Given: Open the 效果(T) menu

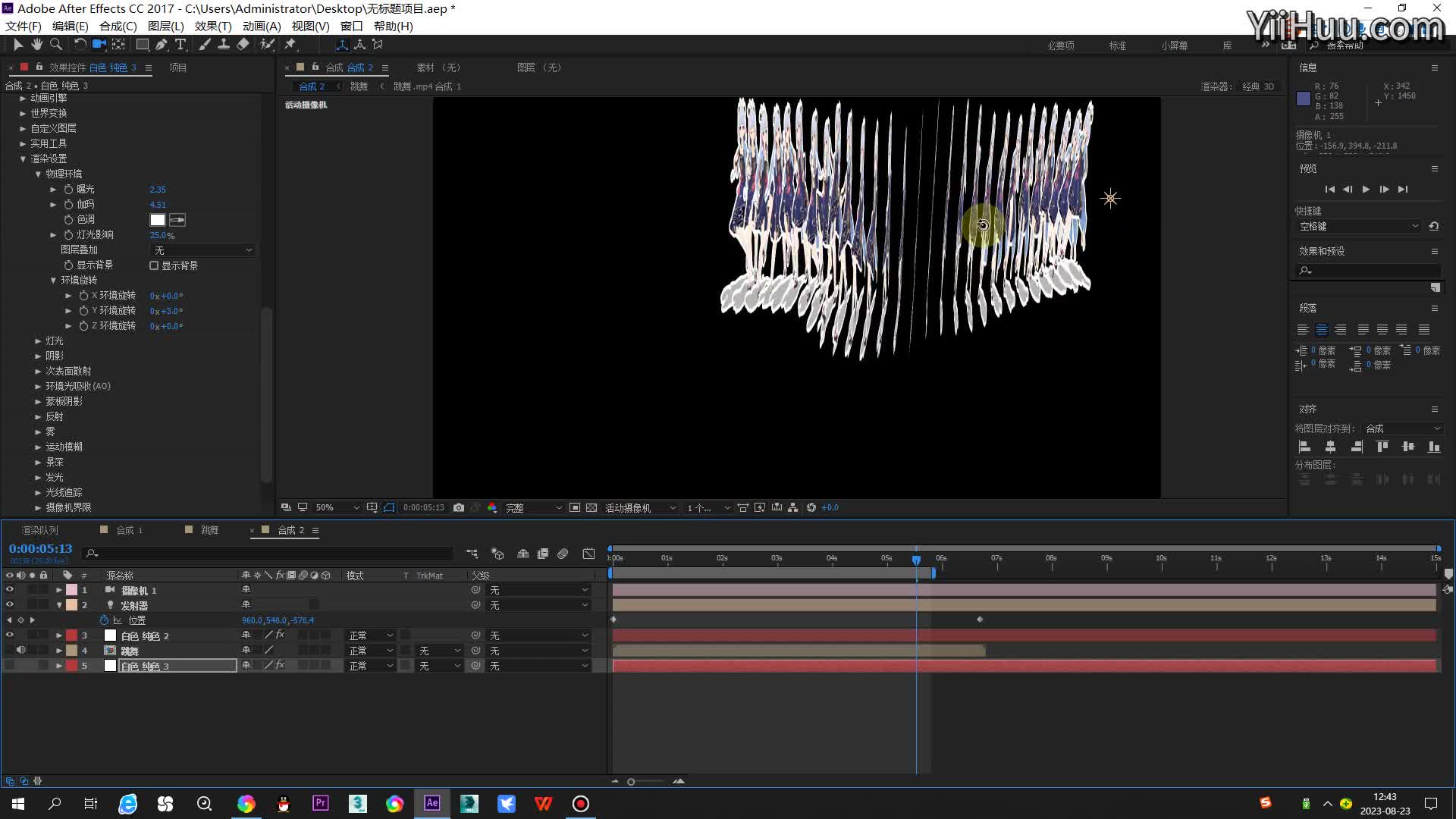Looking at the screenshot, I should [x=213, y=26].
